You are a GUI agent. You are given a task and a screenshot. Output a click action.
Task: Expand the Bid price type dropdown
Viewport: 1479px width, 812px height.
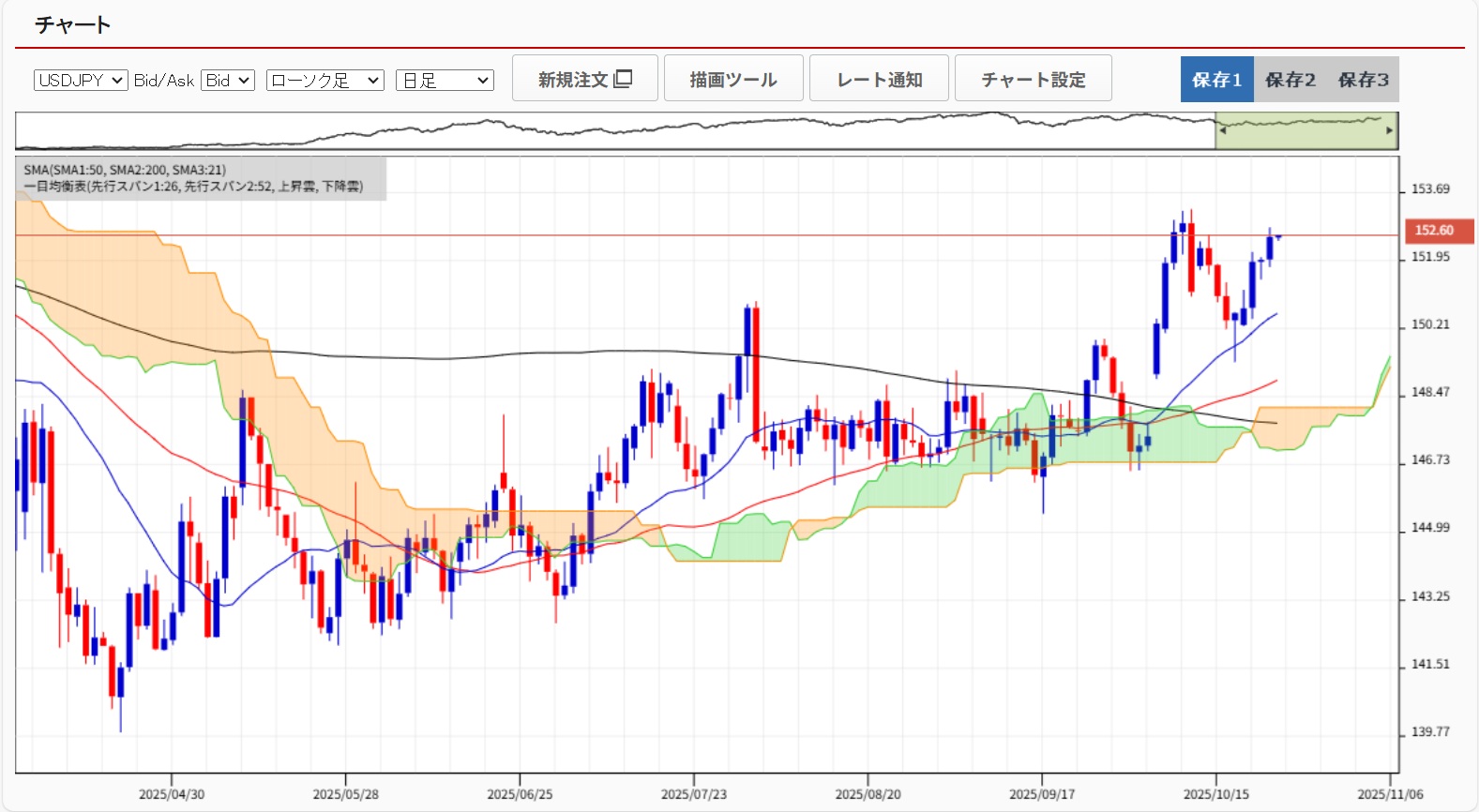click(228, 81)
